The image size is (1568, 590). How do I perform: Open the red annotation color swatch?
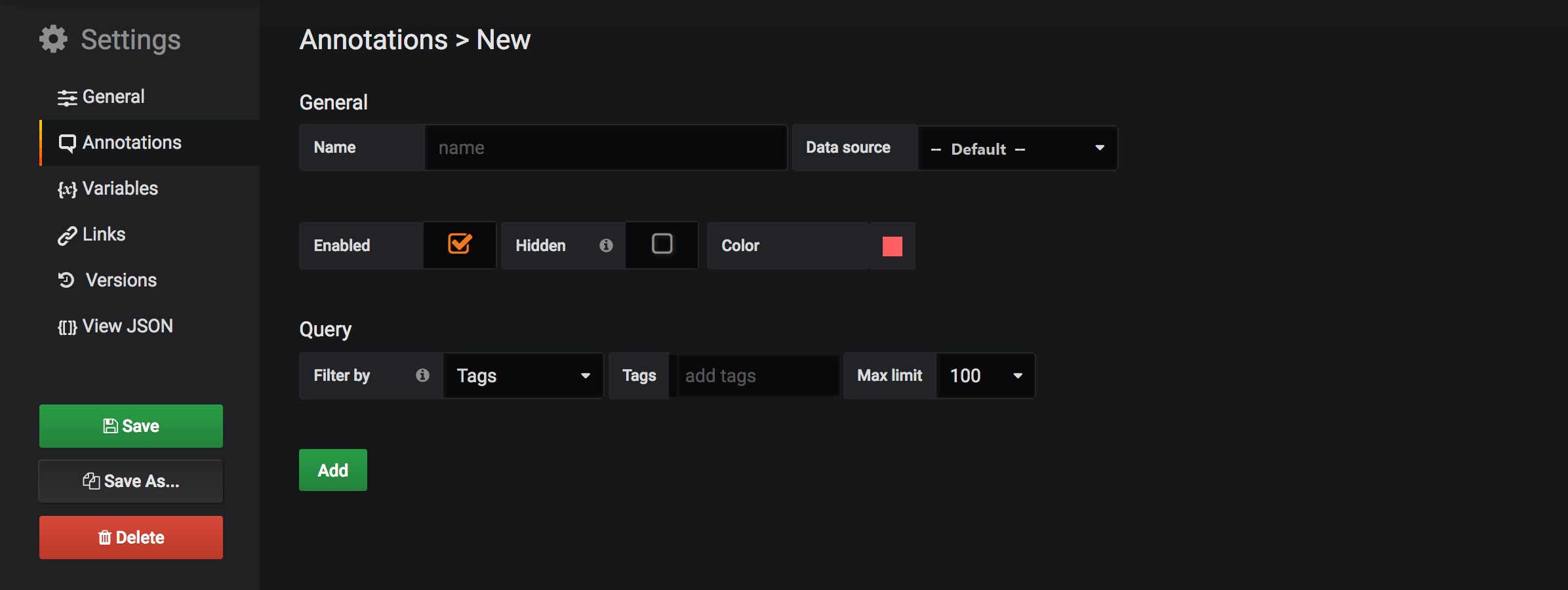(892, 246)
